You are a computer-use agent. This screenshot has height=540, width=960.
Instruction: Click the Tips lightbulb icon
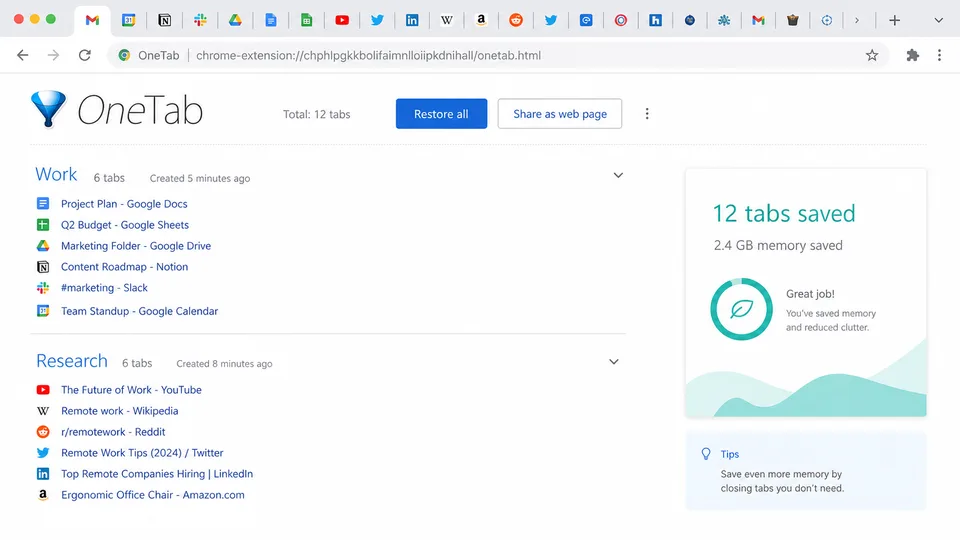pyautogui.click(x=706, y=454)
